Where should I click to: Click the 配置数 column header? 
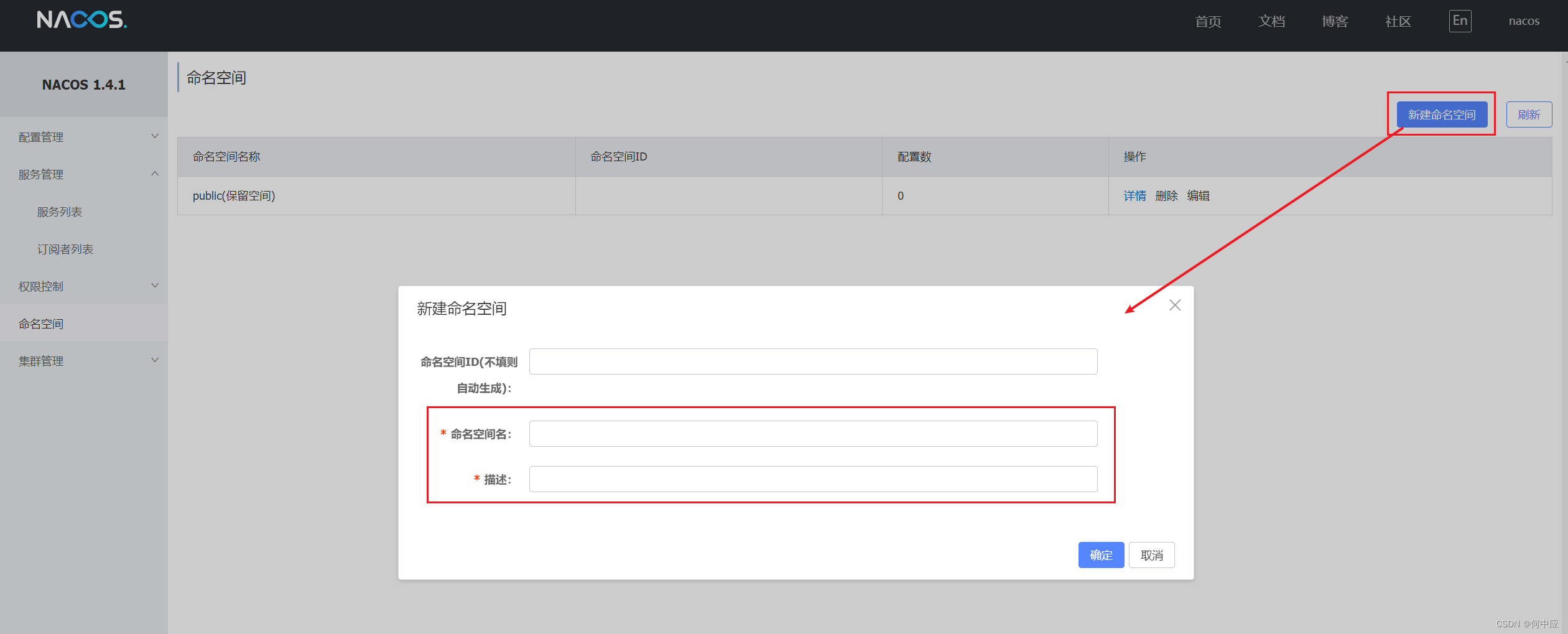point(995,157)
